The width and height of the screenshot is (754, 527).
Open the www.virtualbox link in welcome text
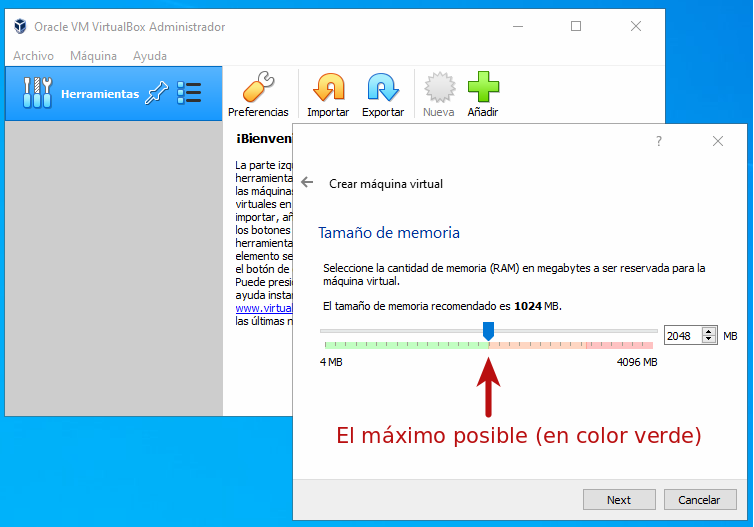(x=264, y=308)
